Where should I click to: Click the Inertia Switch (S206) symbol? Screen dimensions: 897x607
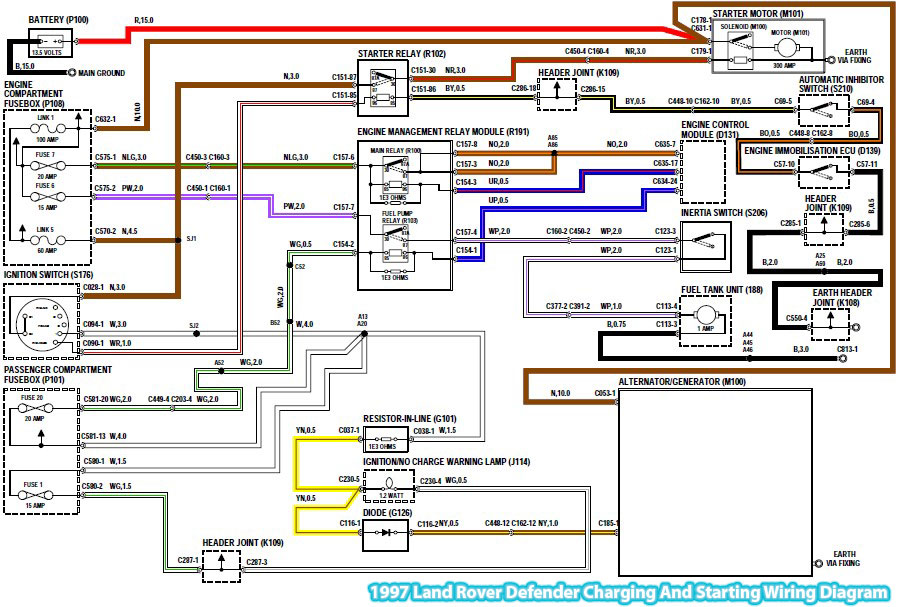coord(706,246)
